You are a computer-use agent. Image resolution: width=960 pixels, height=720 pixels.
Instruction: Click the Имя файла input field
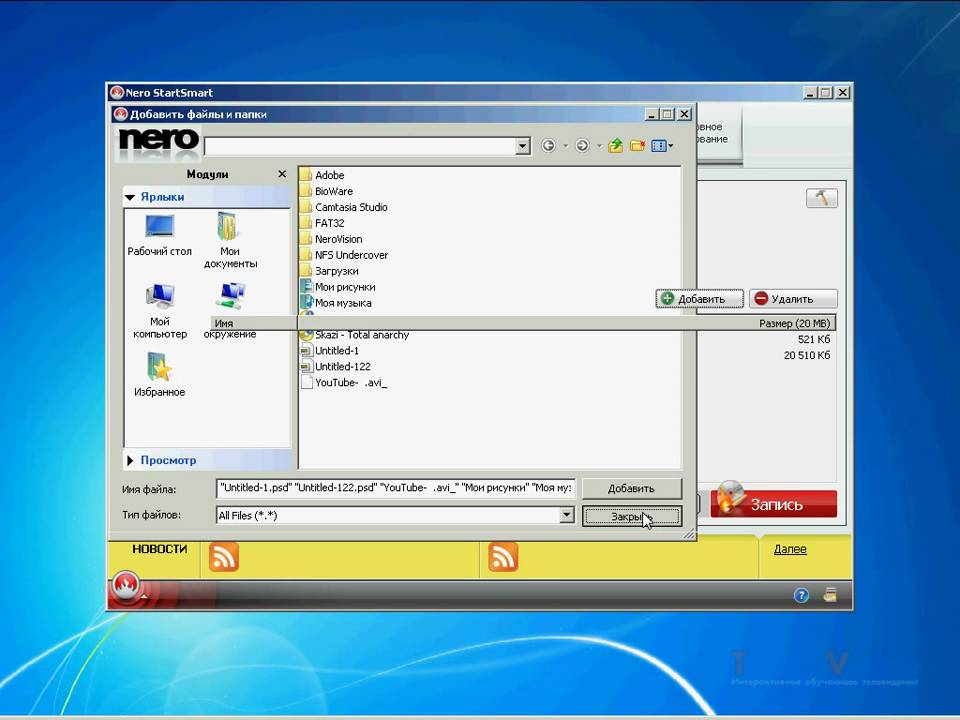tap(395, 488)
